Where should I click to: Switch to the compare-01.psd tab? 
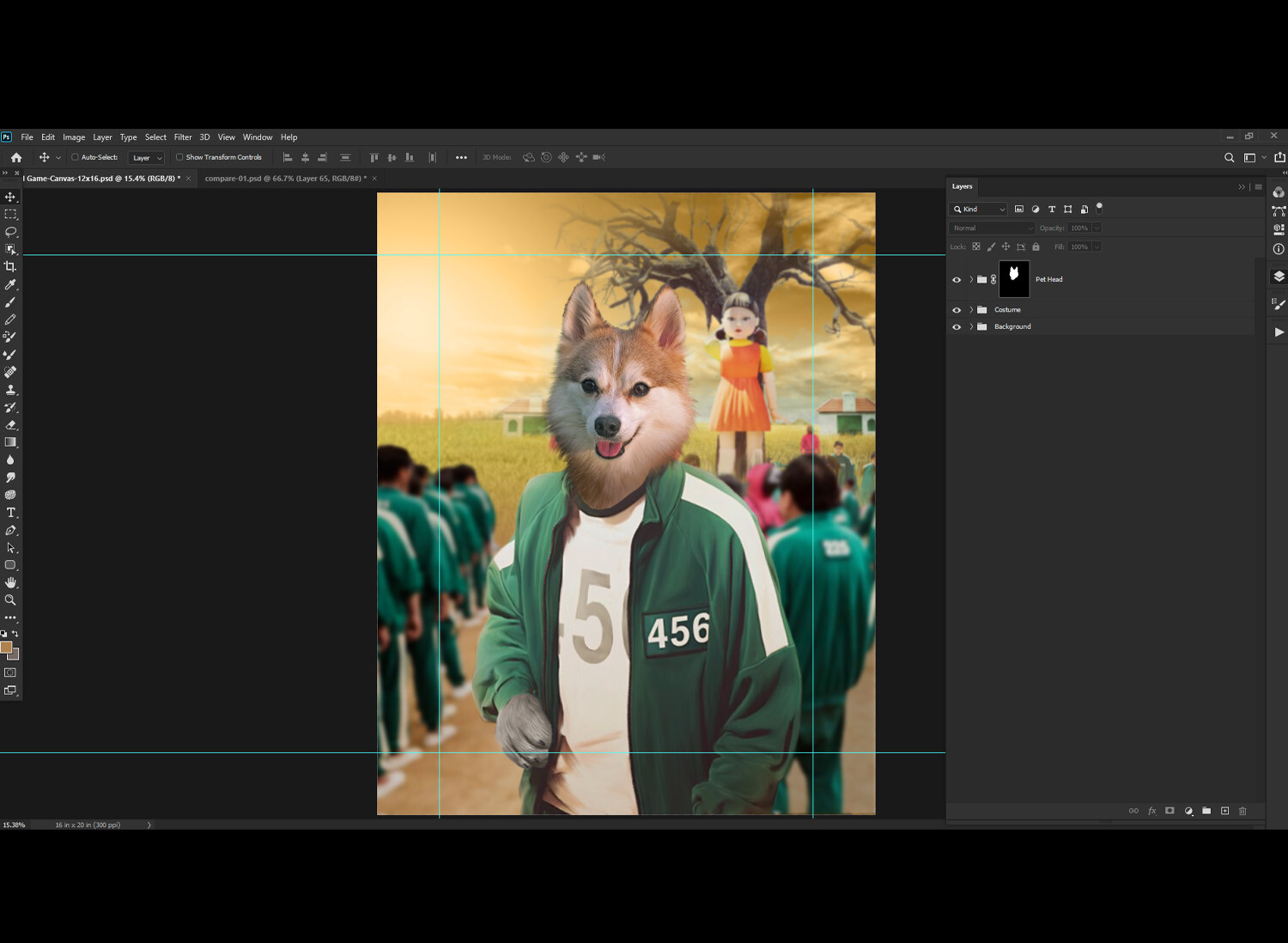(283, 178)
